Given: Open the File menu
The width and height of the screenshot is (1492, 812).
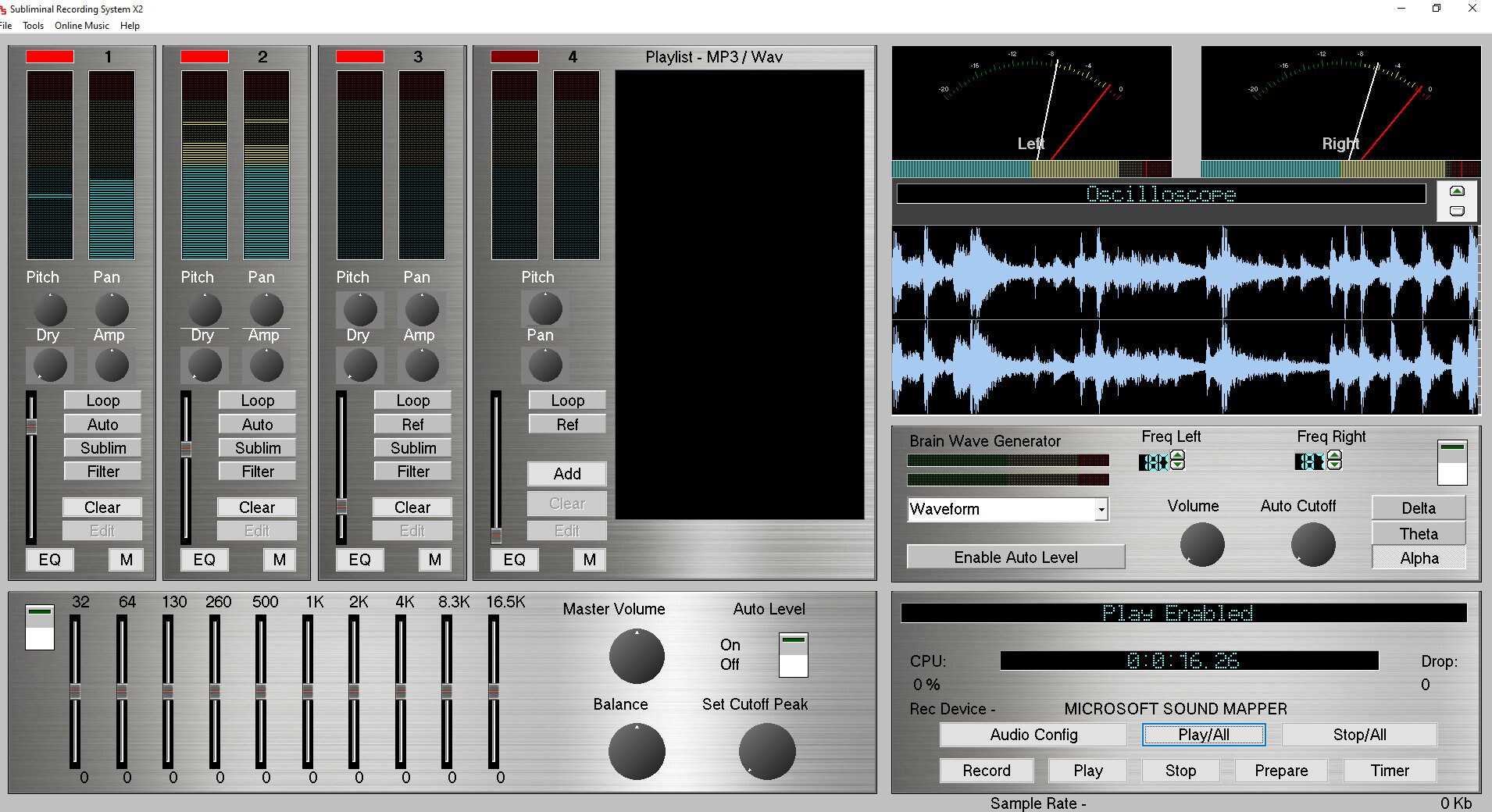Looking at the screenshot, I should point(6,26).
